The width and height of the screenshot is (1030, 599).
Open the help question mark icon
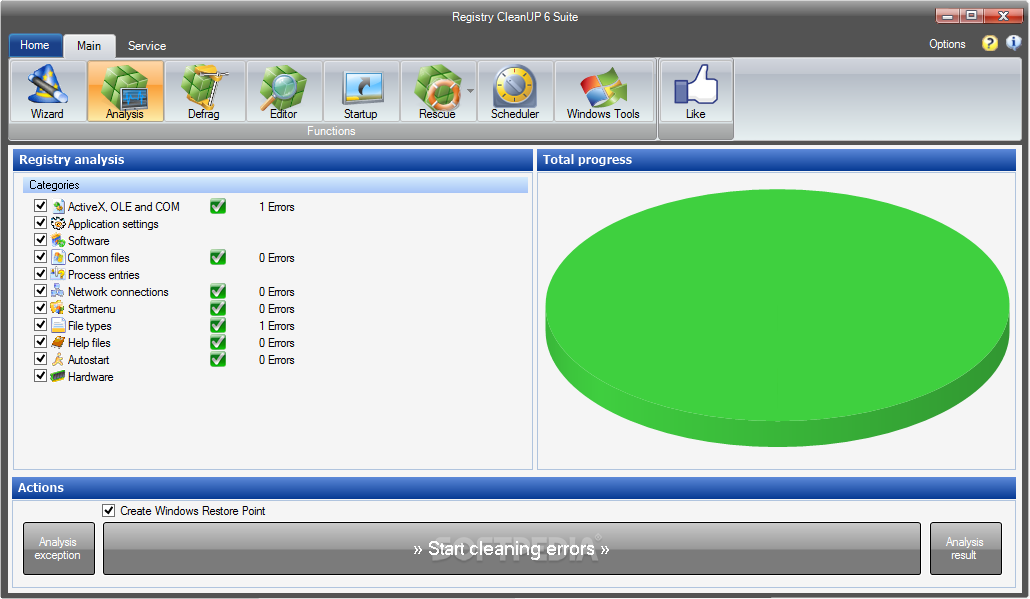pos(989,43)
